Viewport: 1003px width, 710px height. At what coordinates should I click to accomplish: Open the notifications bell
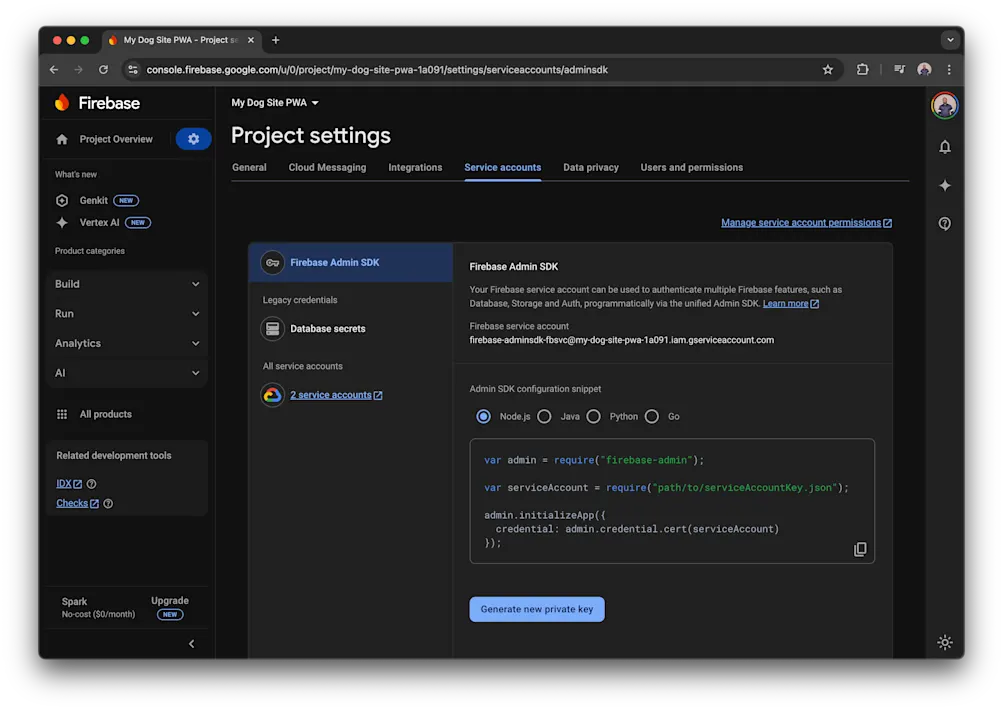[x=944, y=146]
